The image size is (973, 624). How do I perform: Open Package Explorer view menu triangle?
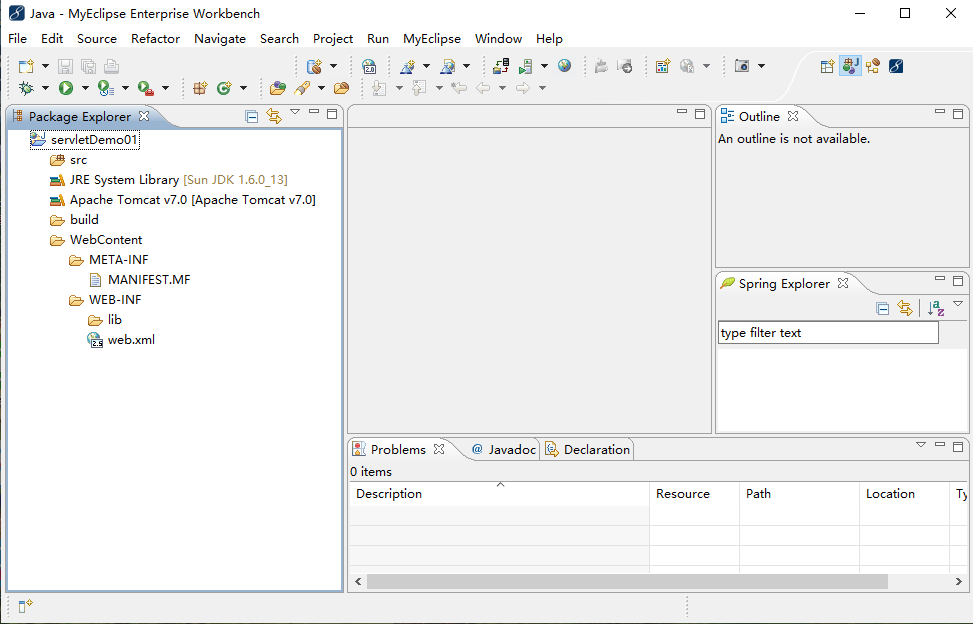click(x=295, y=112)
